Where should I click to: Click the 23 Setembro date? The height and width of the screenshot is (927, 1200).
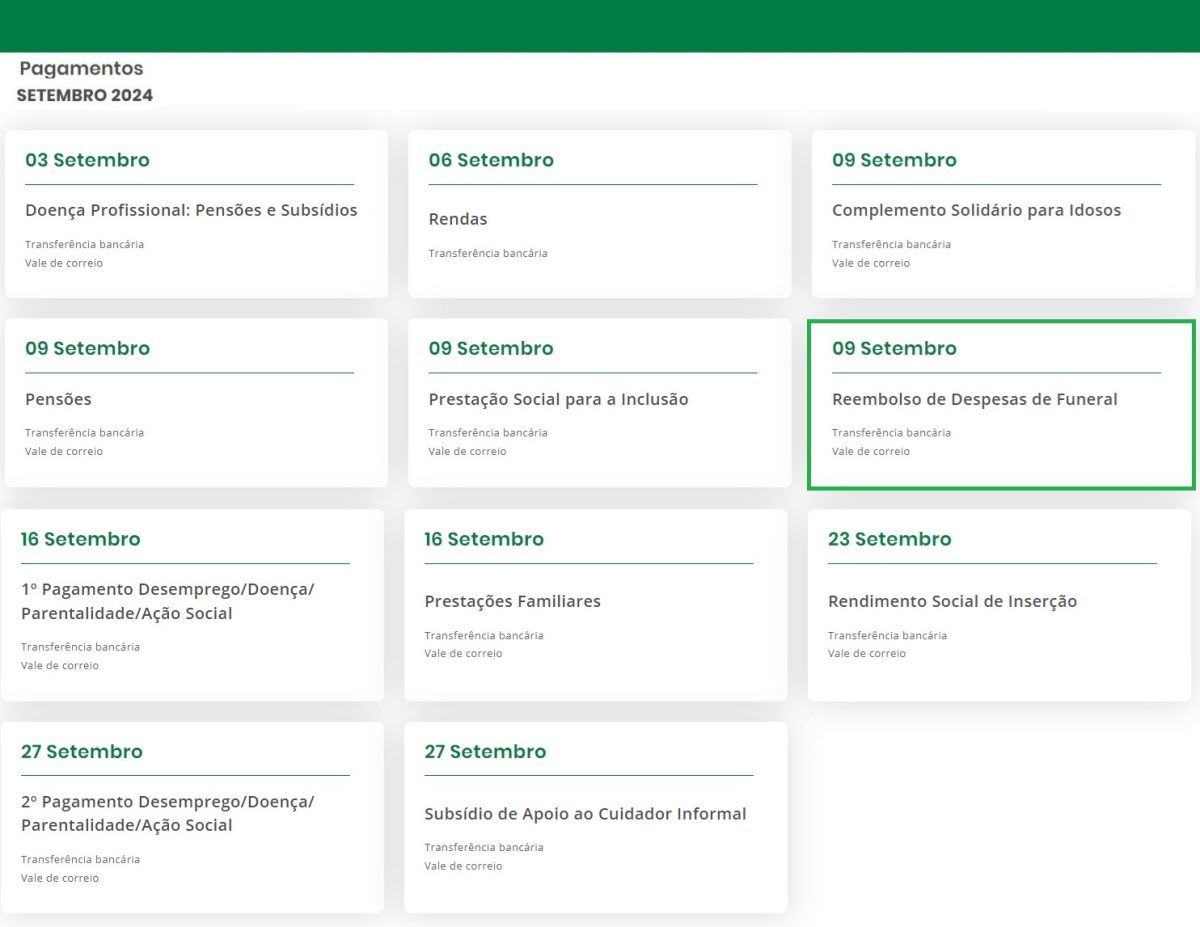[x=889, y=539]
